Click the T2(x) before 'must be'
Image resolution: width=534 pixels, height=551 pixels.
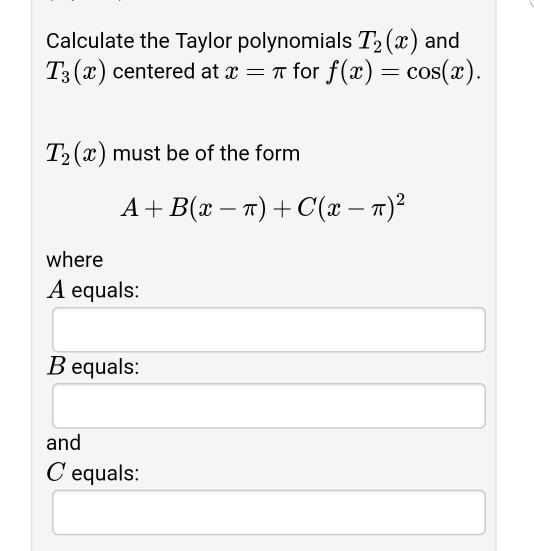76,154
